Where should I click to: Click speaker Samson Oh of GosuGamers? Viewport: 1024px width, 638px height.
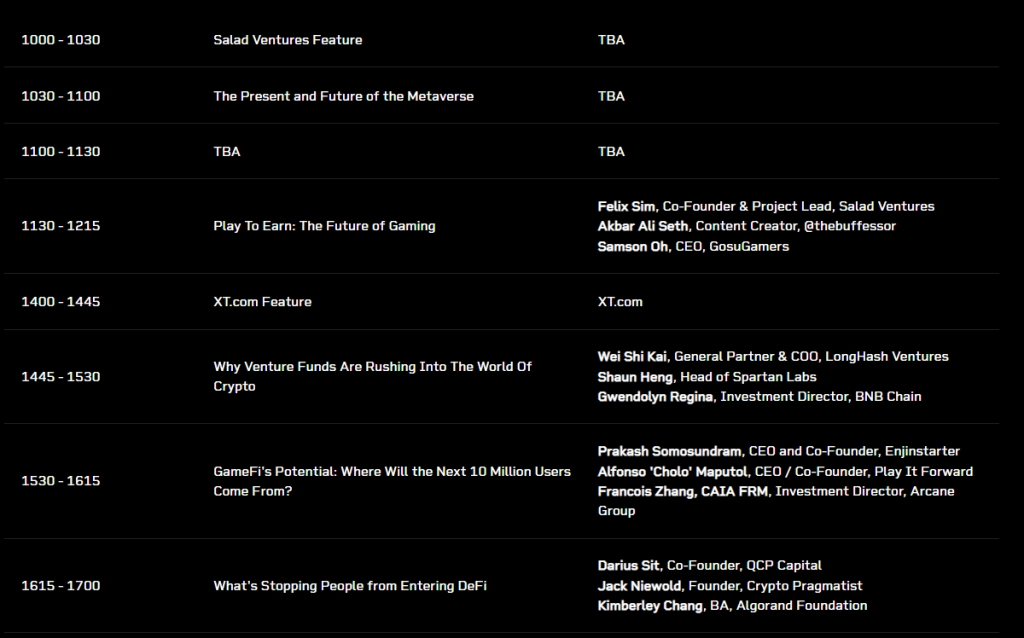pyautogui.click(x=632, y=246)
